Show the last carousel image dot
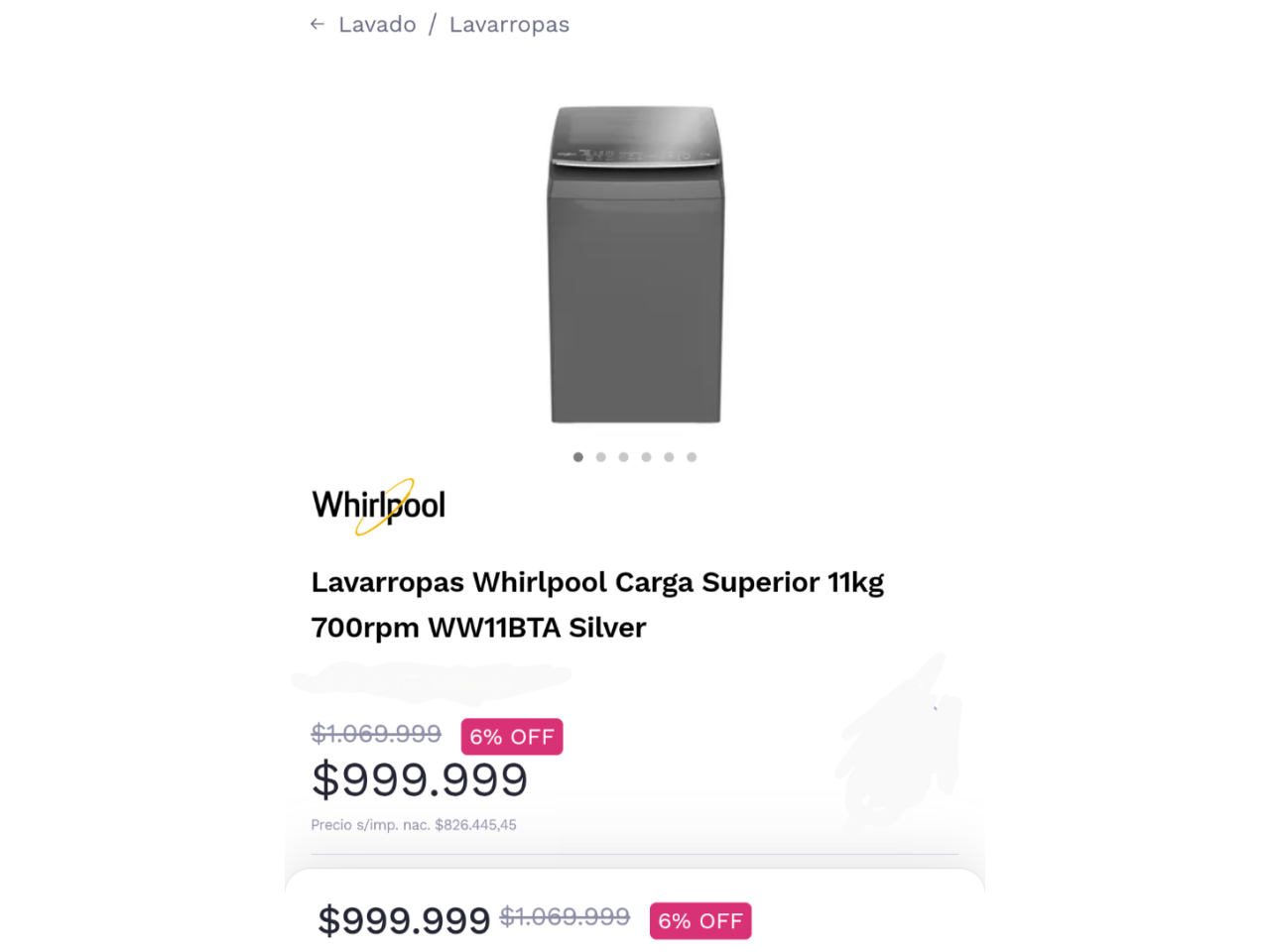This screenshot has height=952, width=1270. pos(693,457)
